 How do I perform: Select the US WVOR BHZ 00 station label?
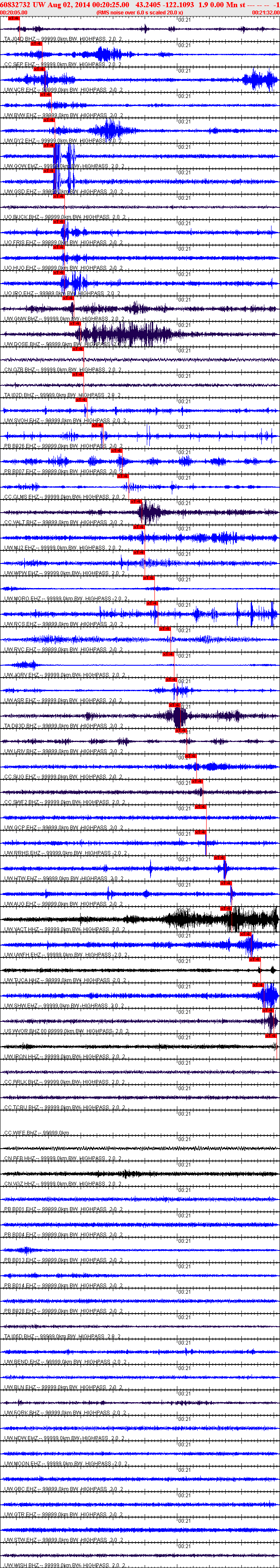point(66,1032)
